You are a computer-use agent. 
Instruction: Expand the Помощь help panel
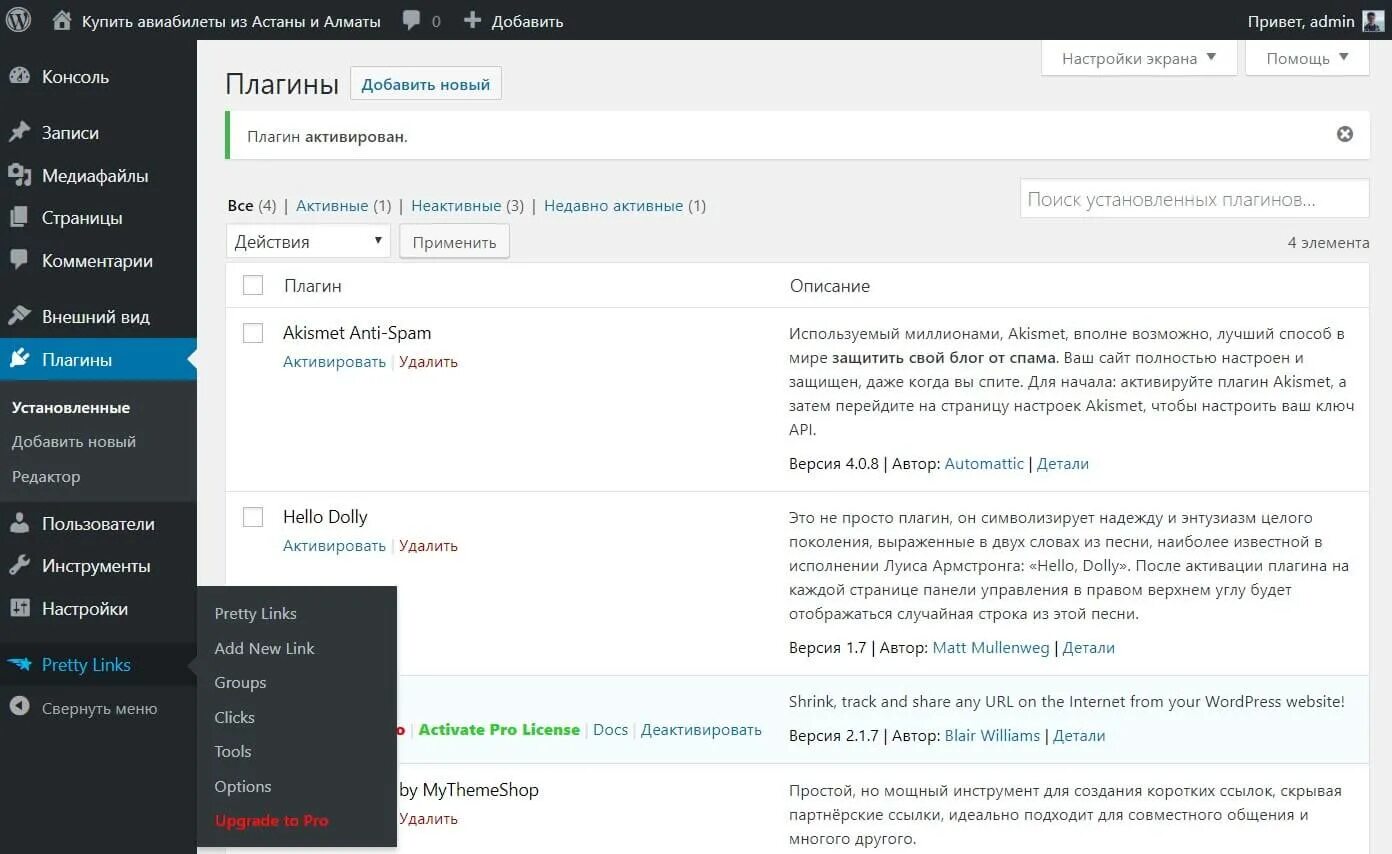click(1307, 58)
